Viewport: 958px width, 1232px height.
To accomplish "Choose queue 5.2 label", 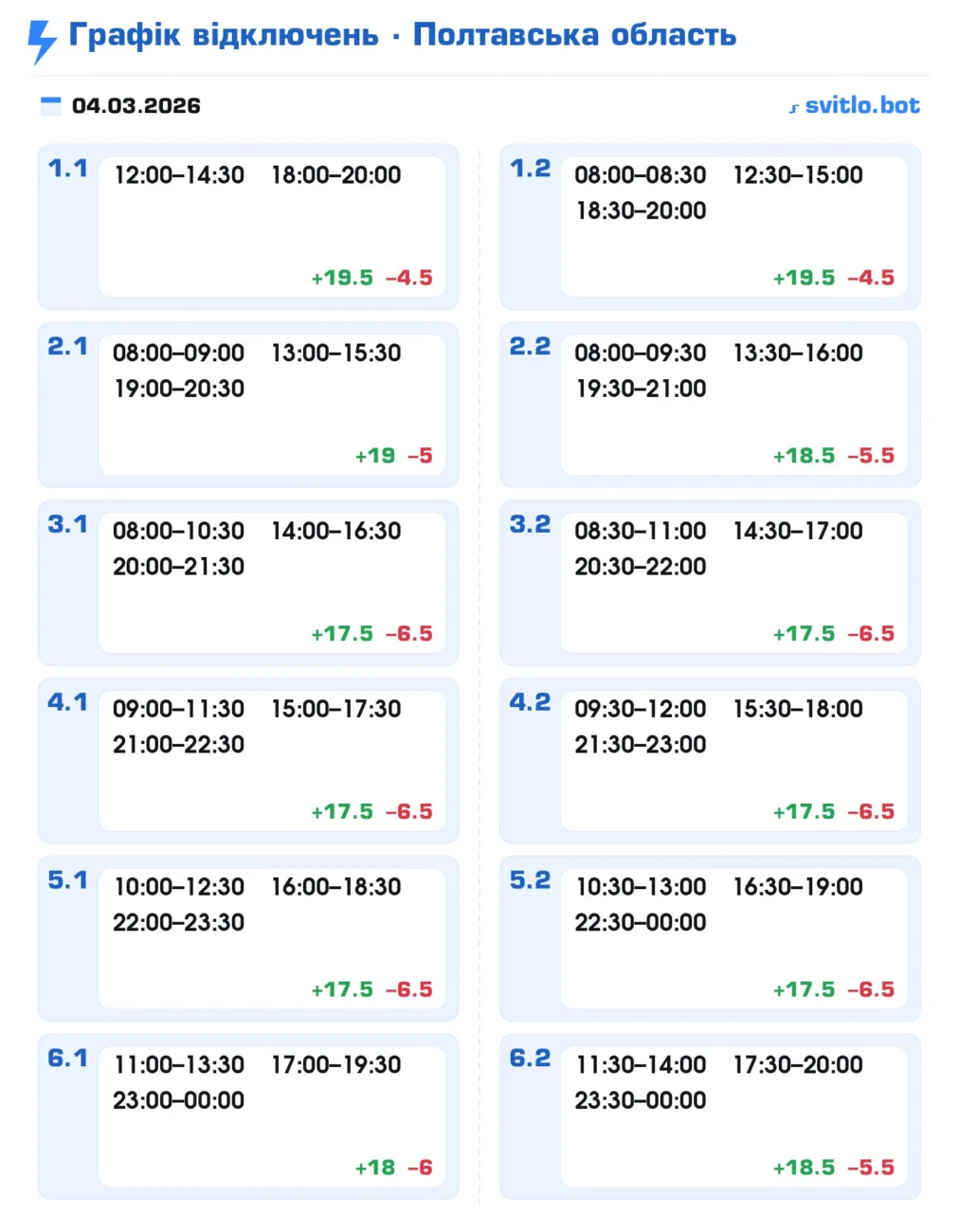I will point(530,880).
